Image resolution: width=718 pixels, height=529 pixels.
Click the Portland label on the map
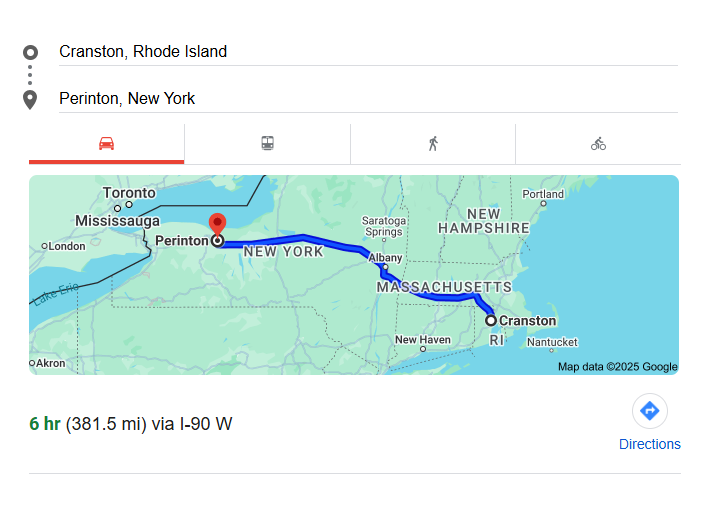click(x=543, y=194)
